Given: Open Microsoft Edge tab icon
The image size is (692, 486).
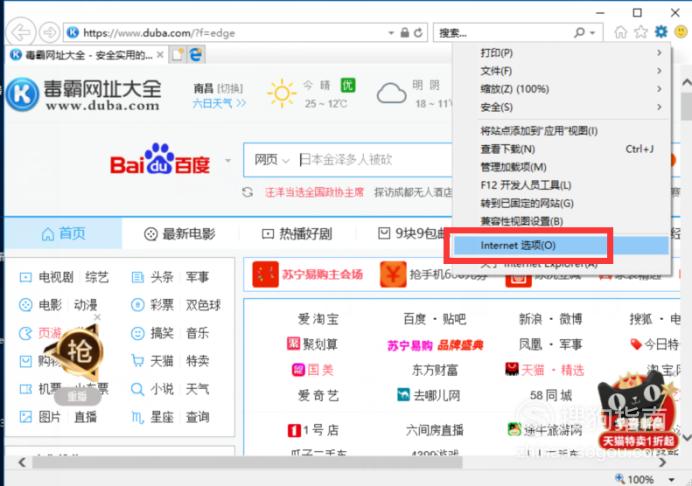Looking at the screenshot, I should click(x=196, y=55).
